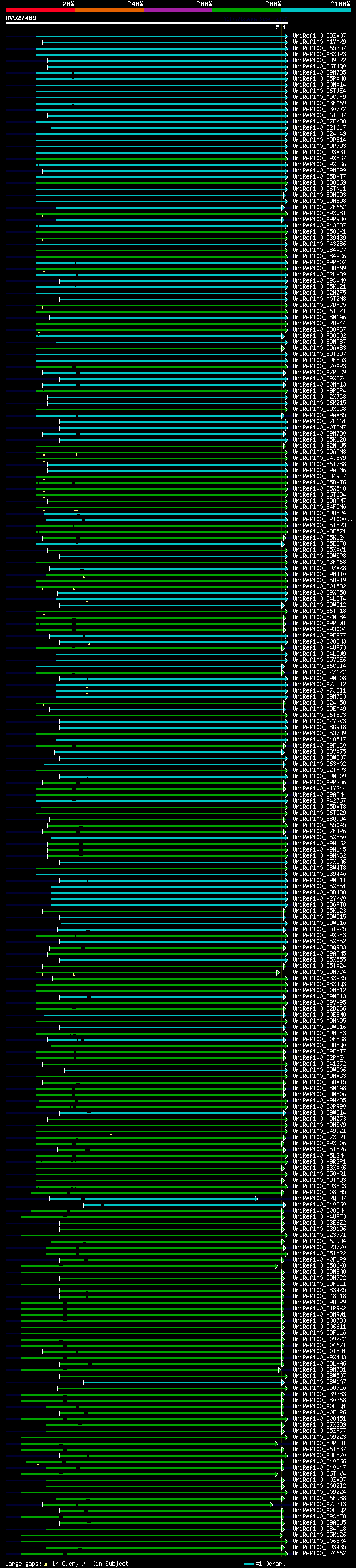Screen dimensions: 356x1568
Task: Select the UniRef100_P93004 label
Action: click(x=319, y=630)
